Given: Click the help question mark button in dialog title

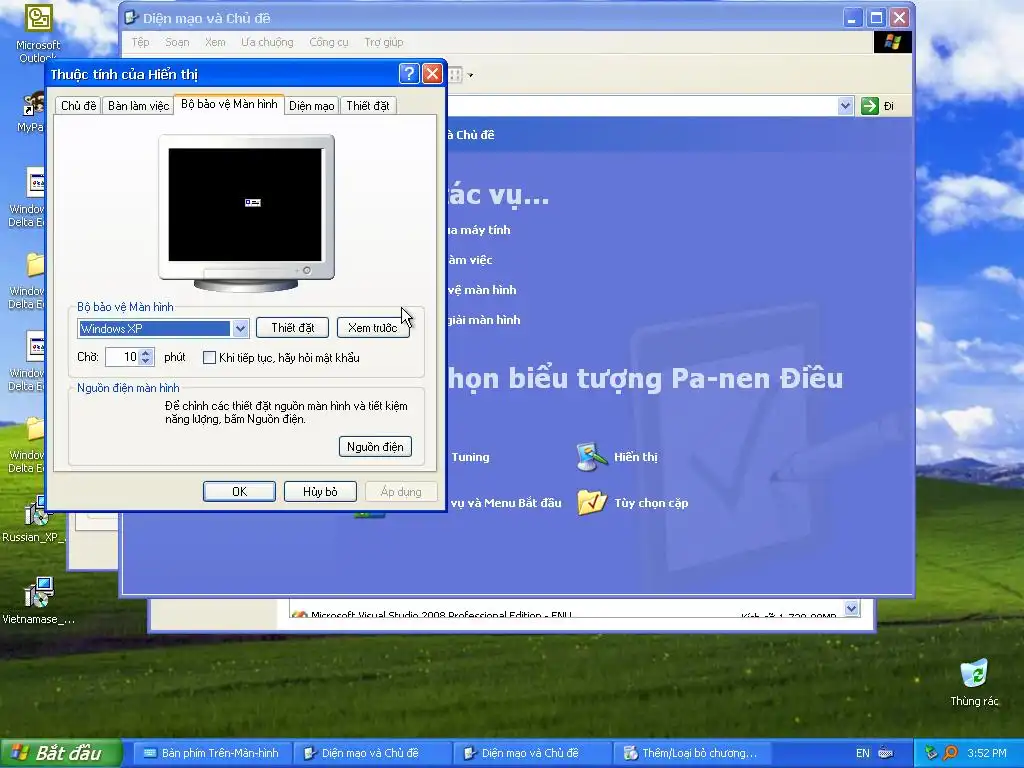Looking at the screenshot, I should coord(409,73).
